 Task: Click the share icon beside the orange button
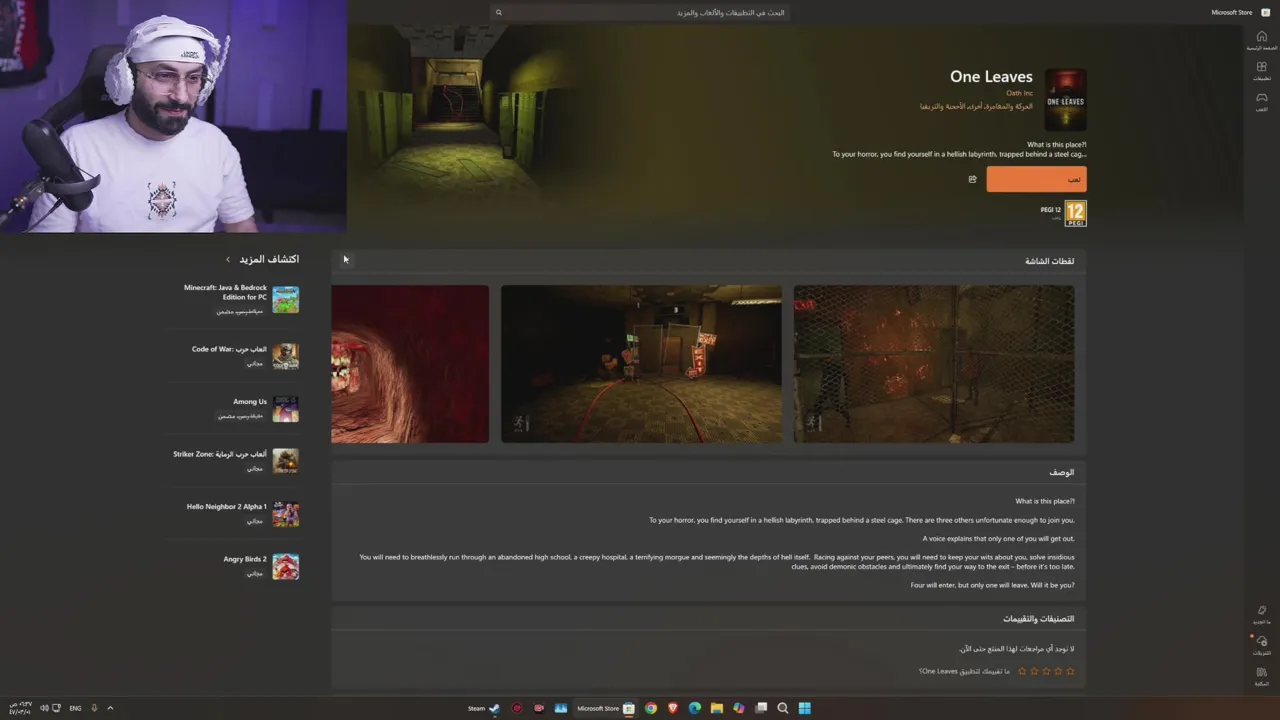[972, 179]
